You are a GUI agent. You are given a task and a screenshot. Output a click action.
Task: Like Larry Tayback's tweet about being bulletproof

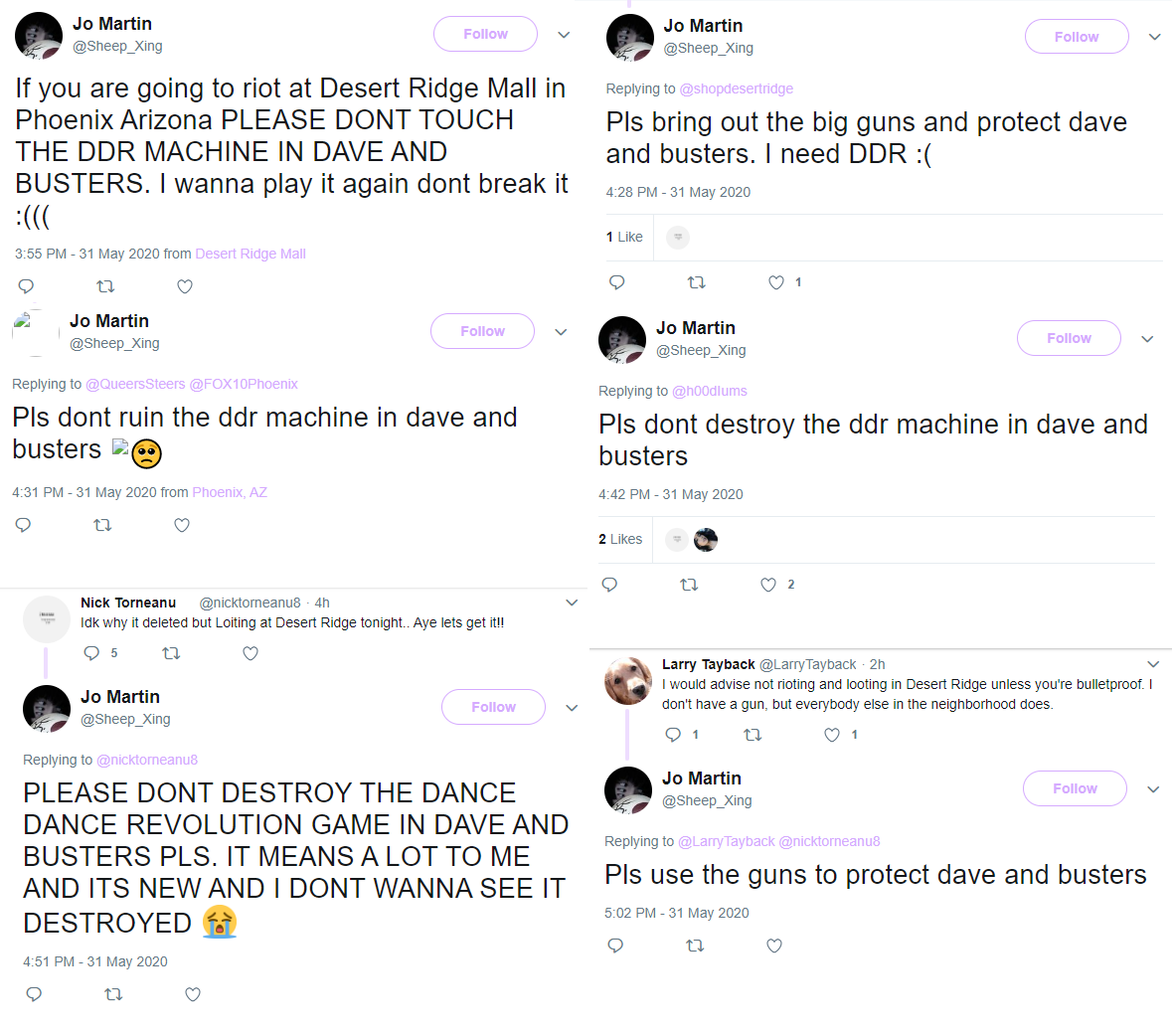[x=832, y=735]
